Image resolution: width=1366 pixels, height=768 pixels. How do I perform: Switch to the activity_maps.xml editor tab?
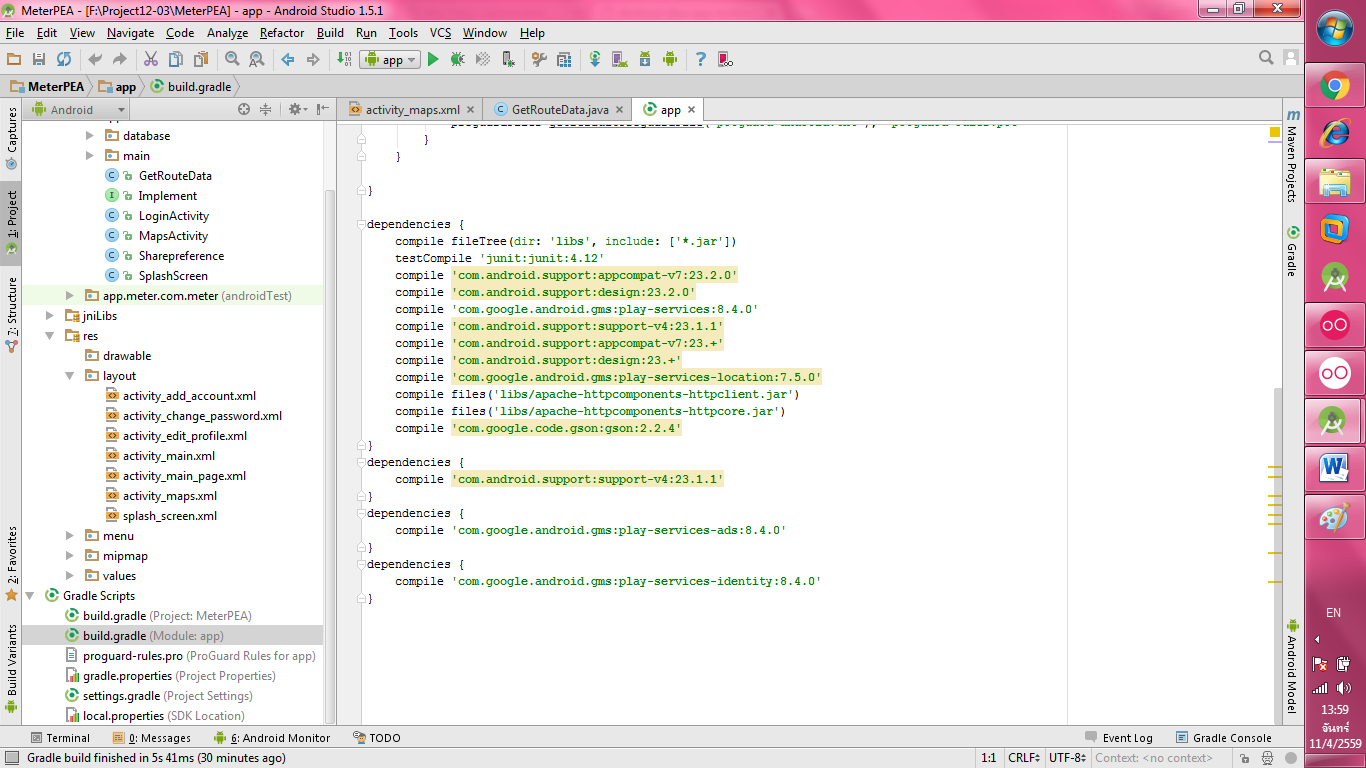pos(412,110)
